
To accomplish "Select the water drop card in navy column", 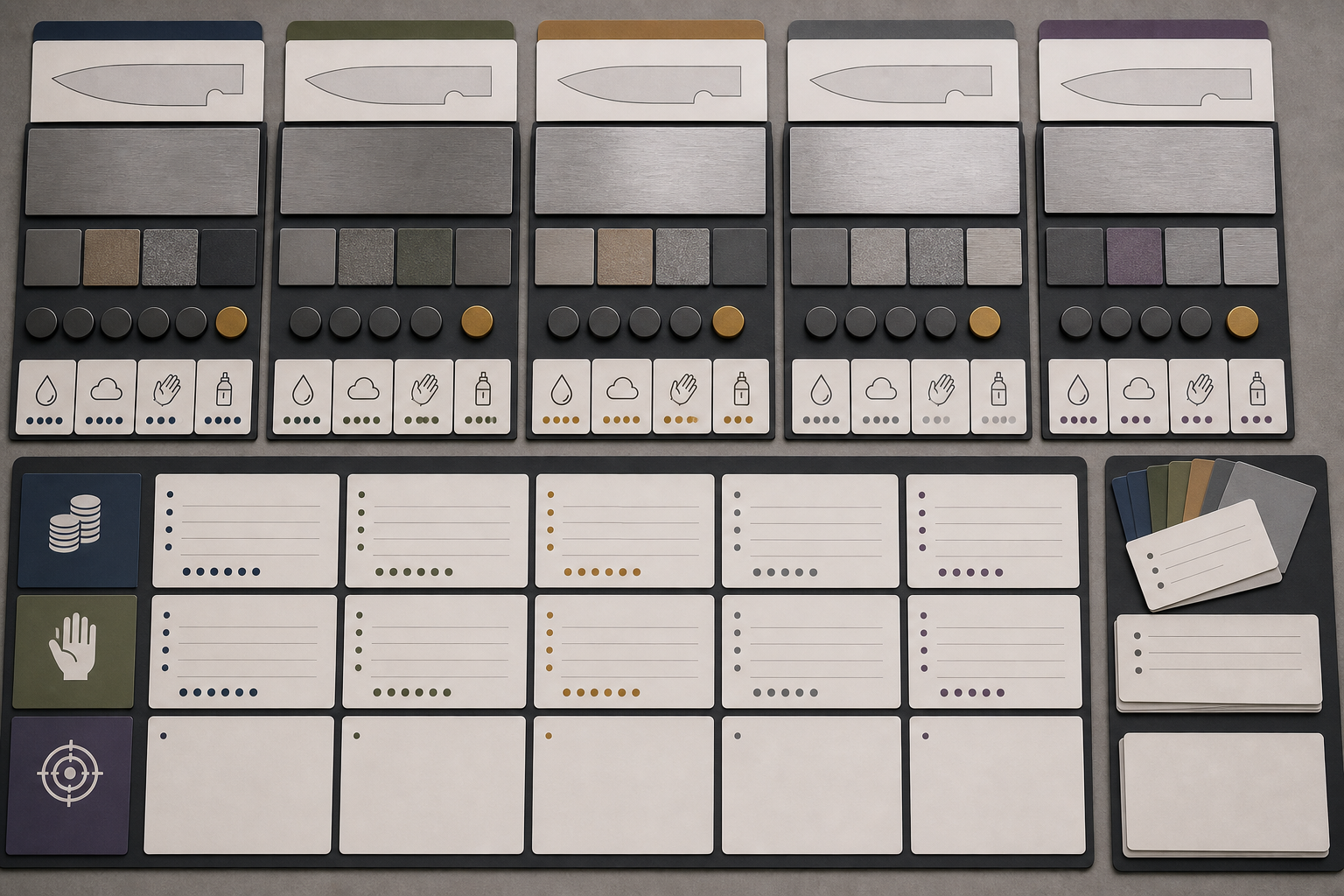I will coord(46,396).
